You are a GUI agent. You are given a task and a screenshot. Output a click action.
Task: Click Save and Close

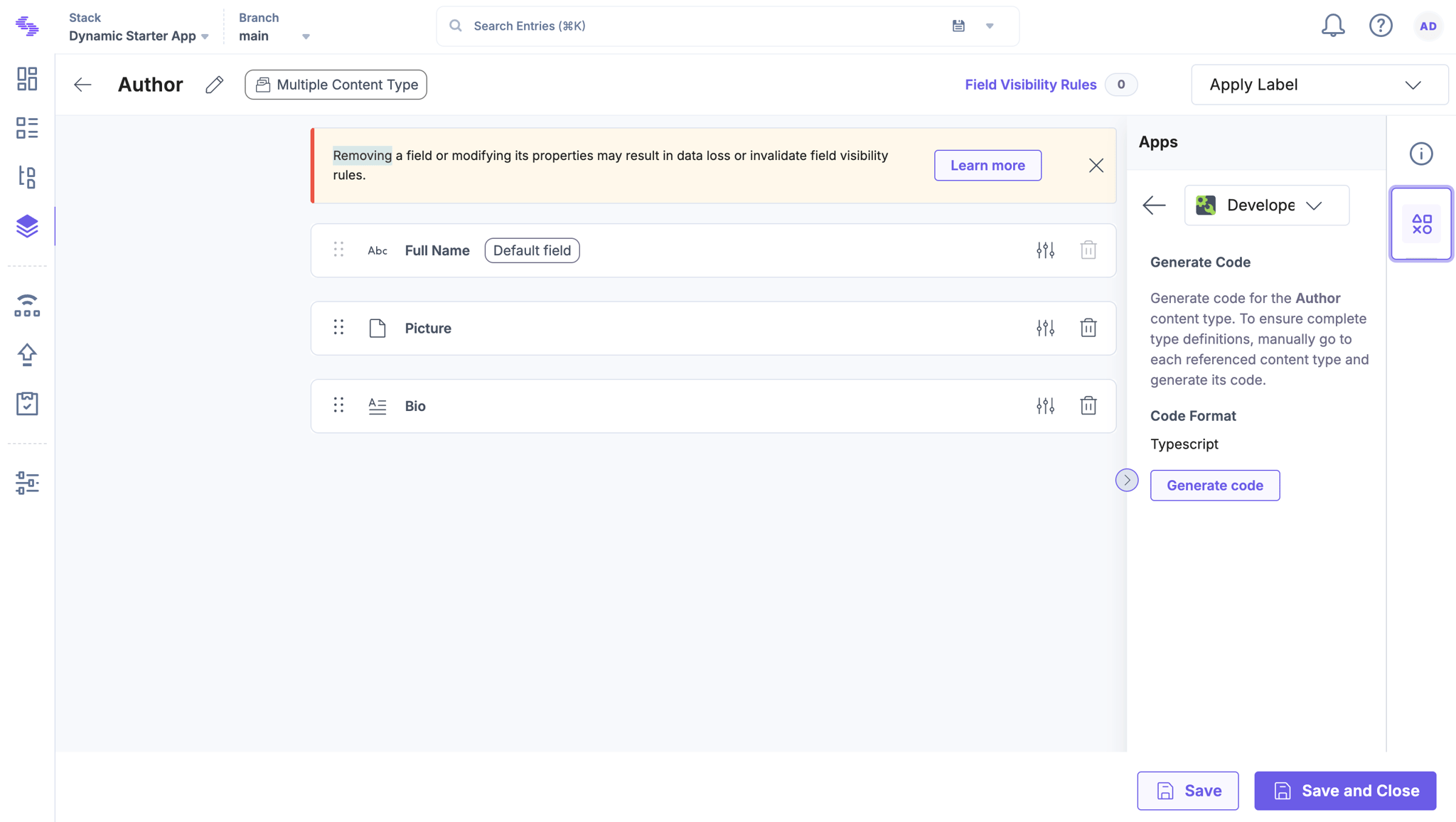click(1345, 791)
